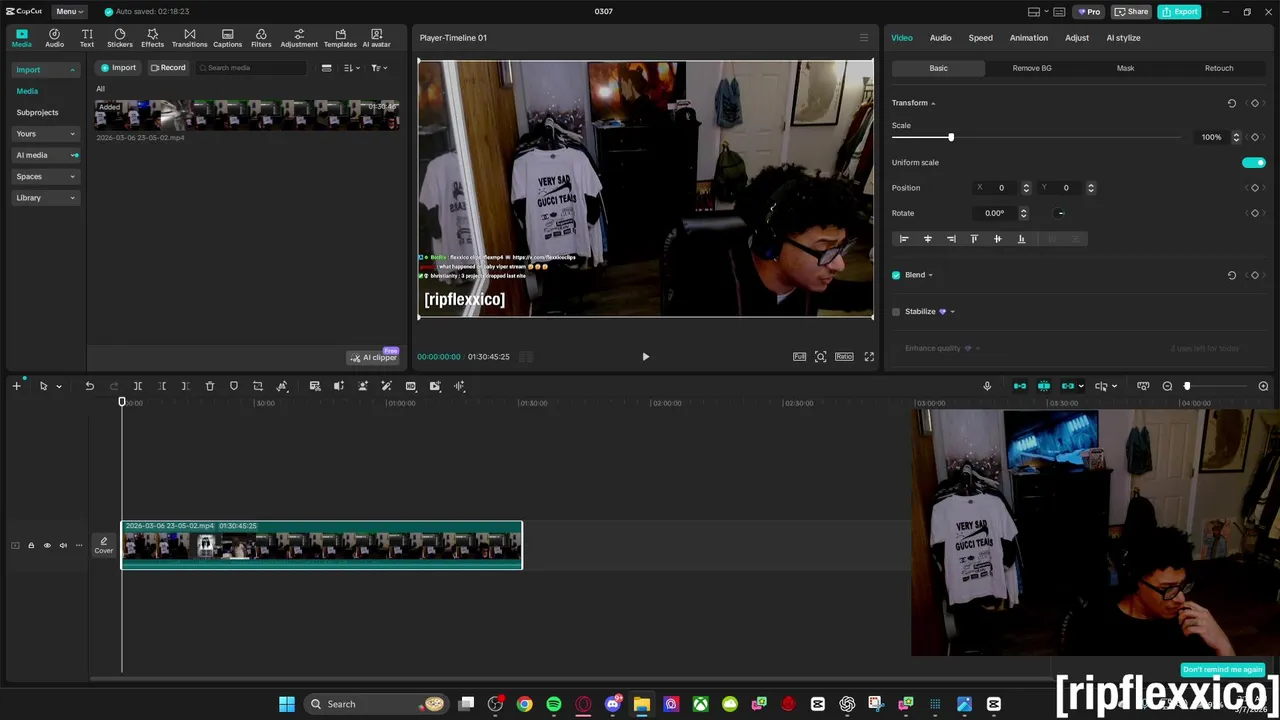The width and height of the screenshot is (1280, 720).
Task: Click the Export button
Action: 1179,12
